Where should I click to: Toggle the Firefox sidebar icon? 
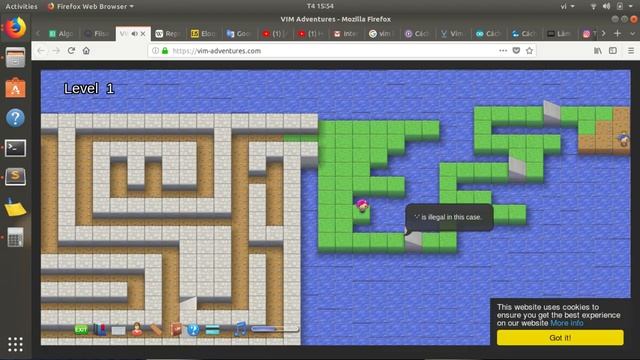(613, 51)
